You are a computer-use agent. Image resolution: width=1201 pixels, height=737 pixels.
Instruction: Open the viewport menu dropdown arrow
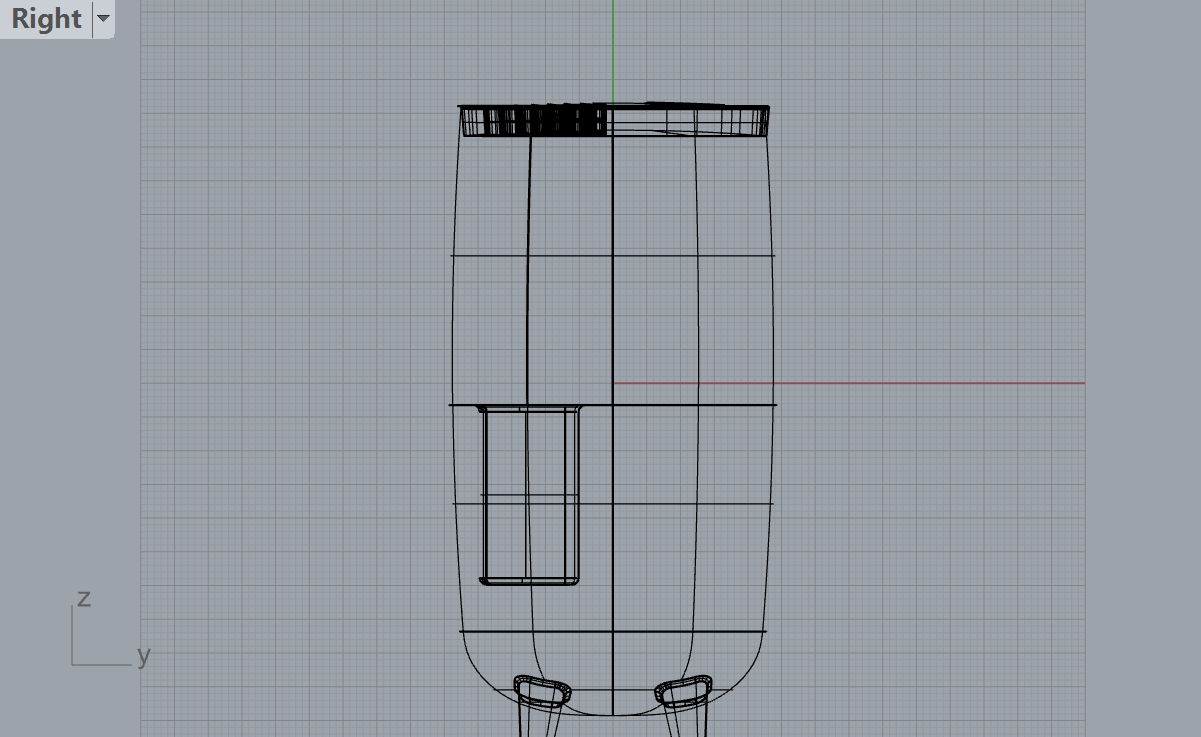coord(103,19)
